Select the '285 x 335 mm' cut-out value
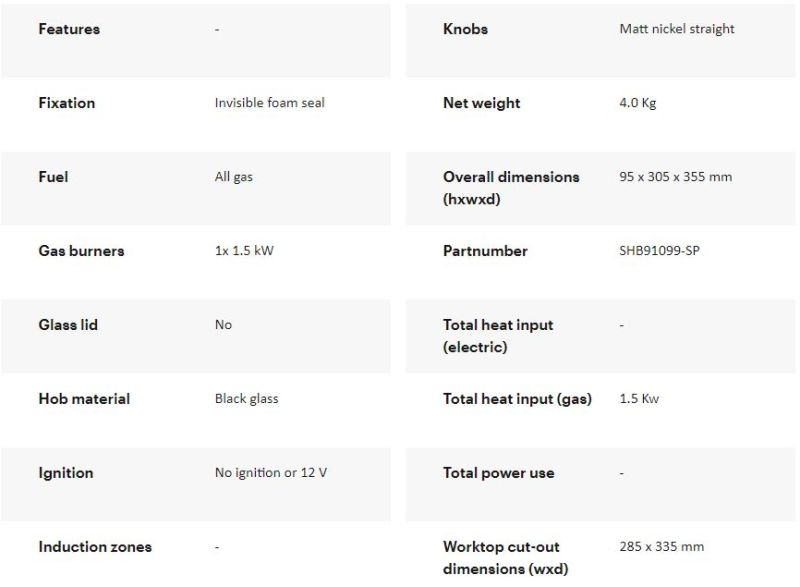Screen dimensions: 800x587 pos(662,547)
